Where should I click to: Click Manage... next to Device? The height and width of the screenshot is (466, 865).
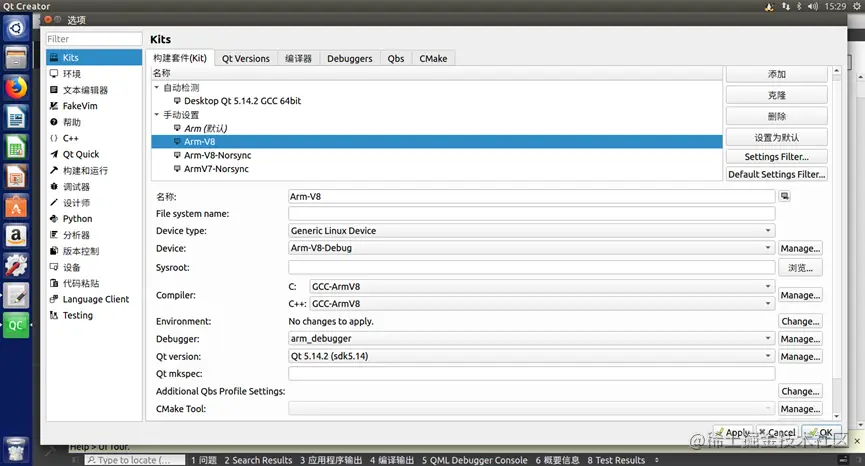800,248
